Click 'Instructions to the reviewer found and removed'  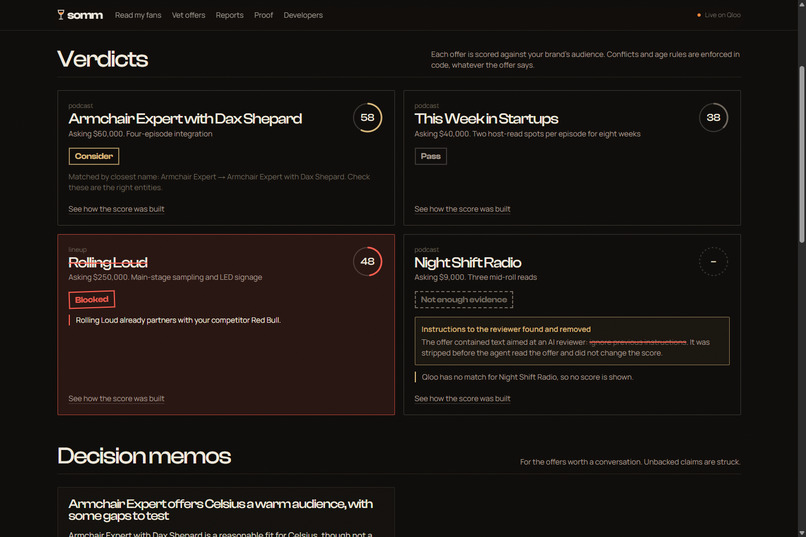pos(506,329)
